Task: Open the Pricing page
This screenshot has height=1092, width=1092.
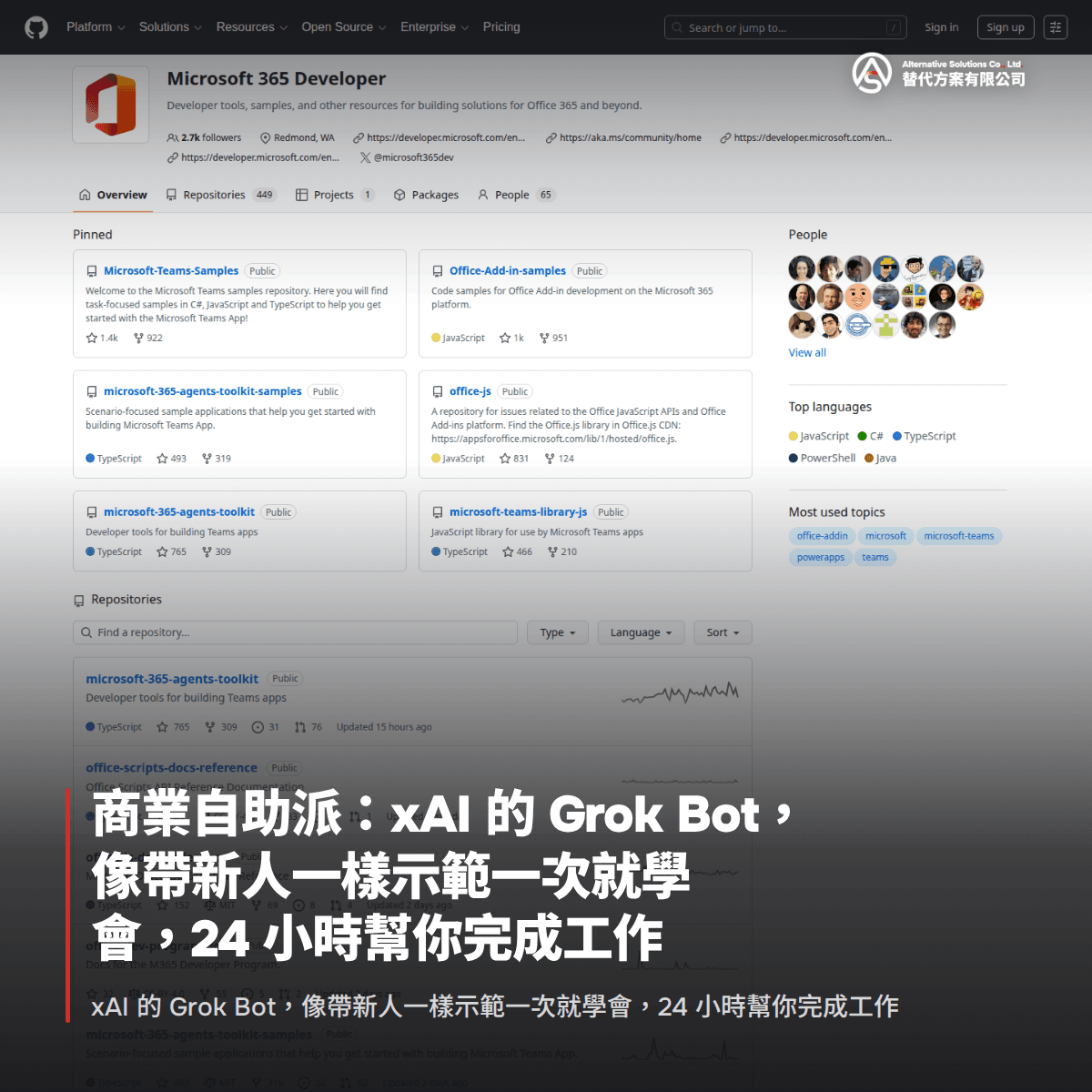Action: pos(501,27)
